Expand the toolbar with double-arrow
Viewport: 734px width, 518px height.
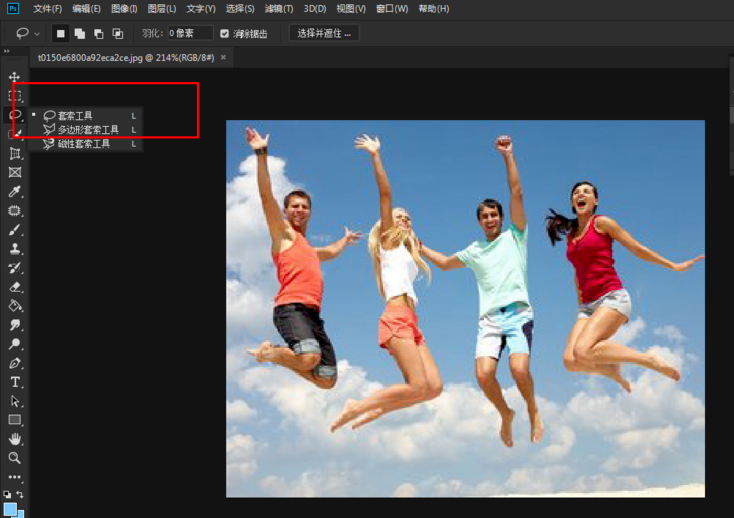(x=7, y=51)
